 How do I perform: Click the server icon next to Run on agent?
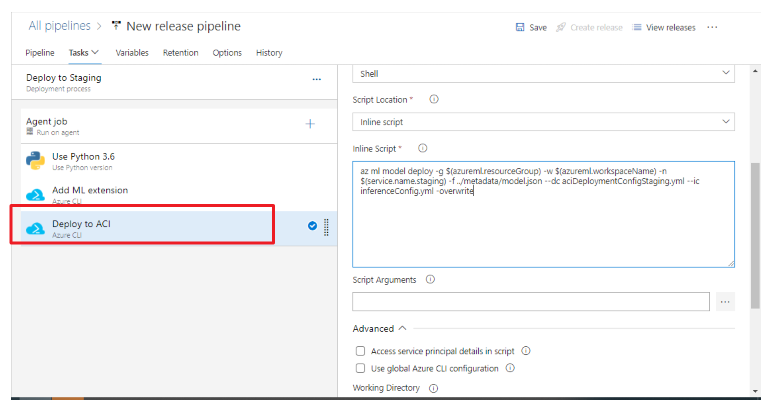(x=30, y=131)
